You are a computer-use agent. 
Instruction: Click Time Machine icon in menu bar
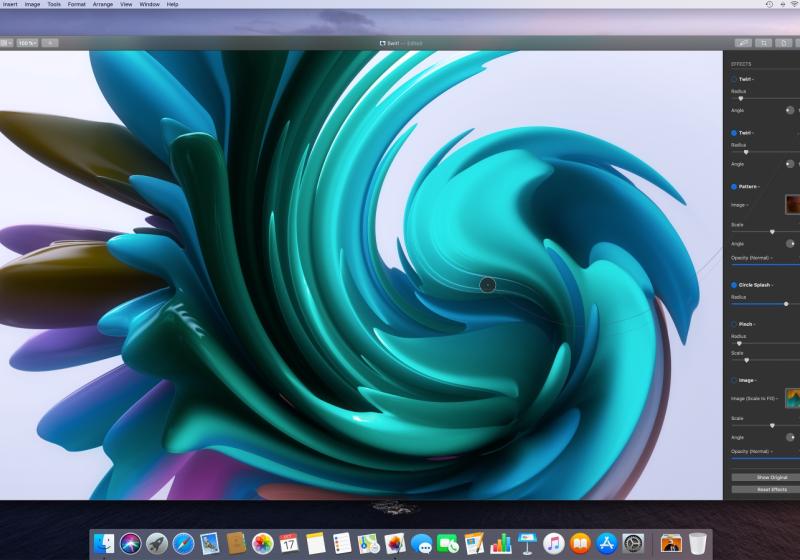[769, 4]
